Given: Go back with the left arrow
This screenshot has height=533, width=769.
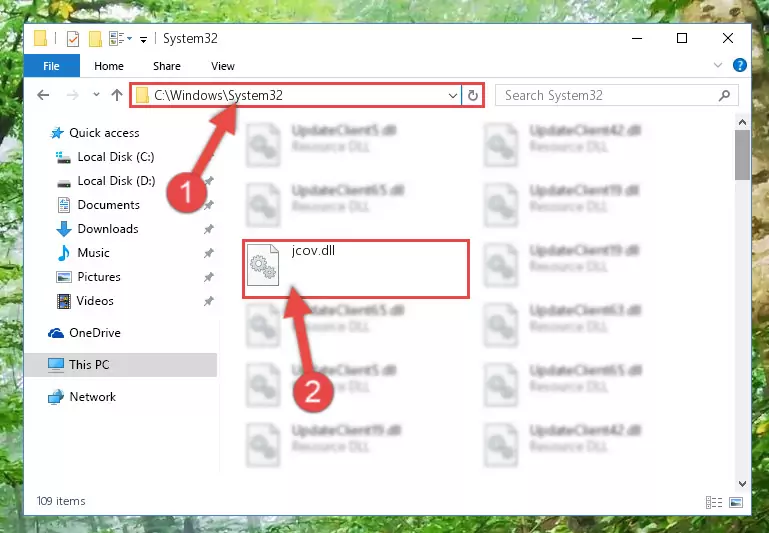Looking at the screenshot, I should [43, 95].
